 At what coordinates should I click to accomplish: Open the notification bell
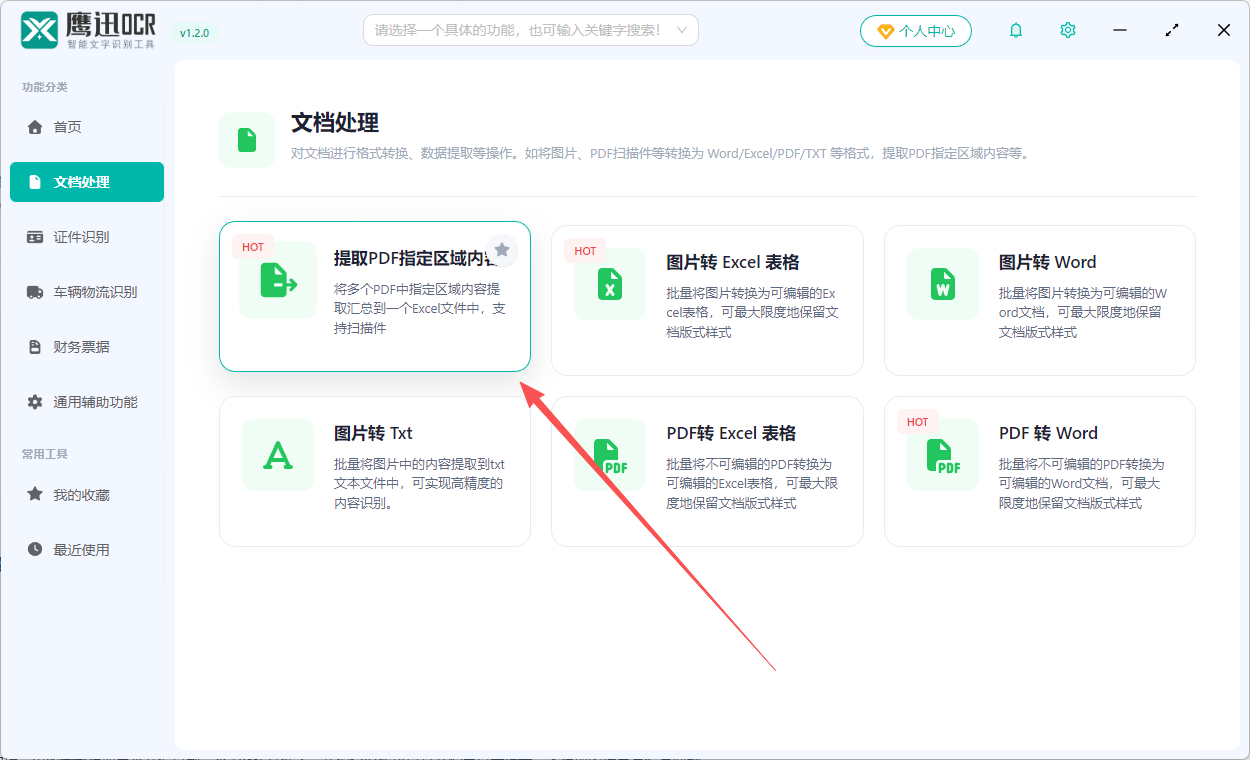point(1015,30)
